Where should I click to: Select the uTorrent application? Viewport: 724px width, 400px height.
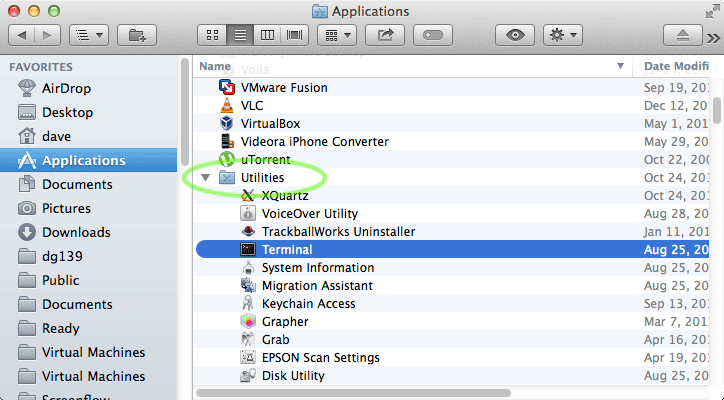click(452, 159)
